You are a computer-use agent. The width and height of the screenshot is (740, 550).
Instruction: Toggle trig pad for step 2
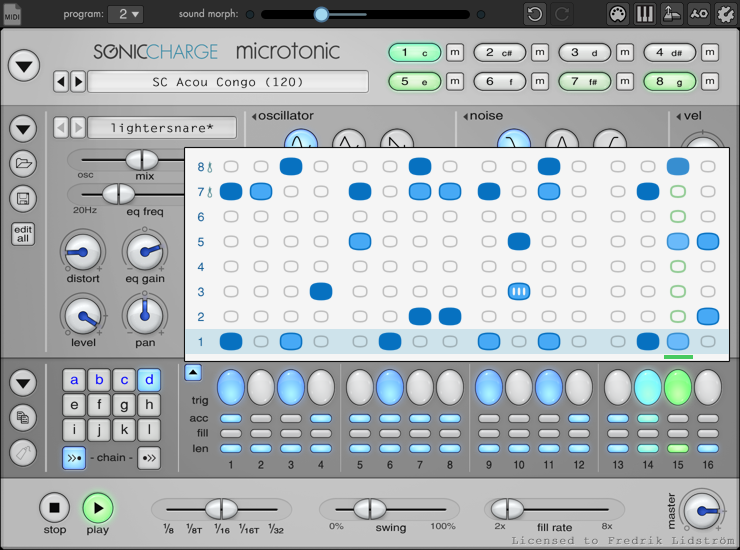tap(261, 388)
